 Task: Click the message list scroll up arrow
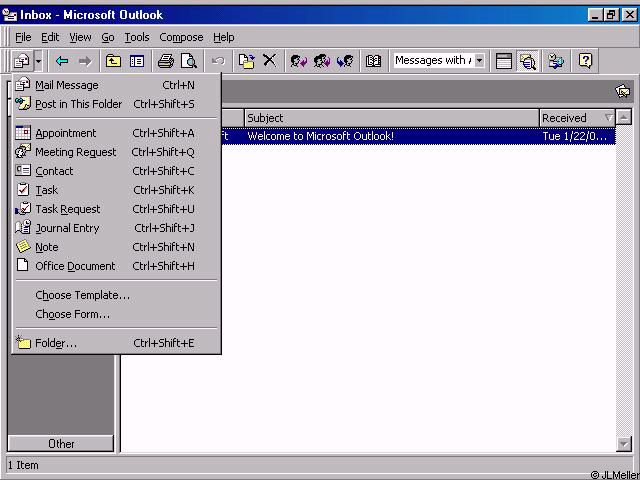(624, 118)
